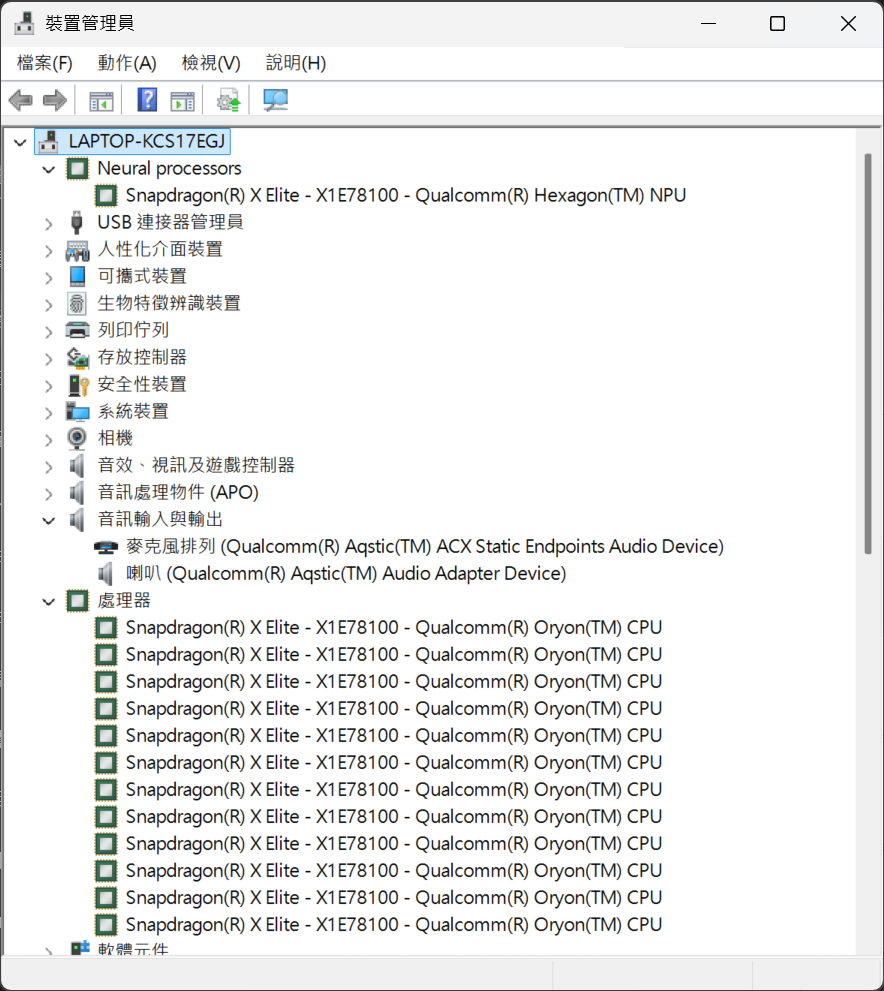Click the 人性化介面裝置 icon
Screen dimensions: 884x991
(x=77, y=250)
